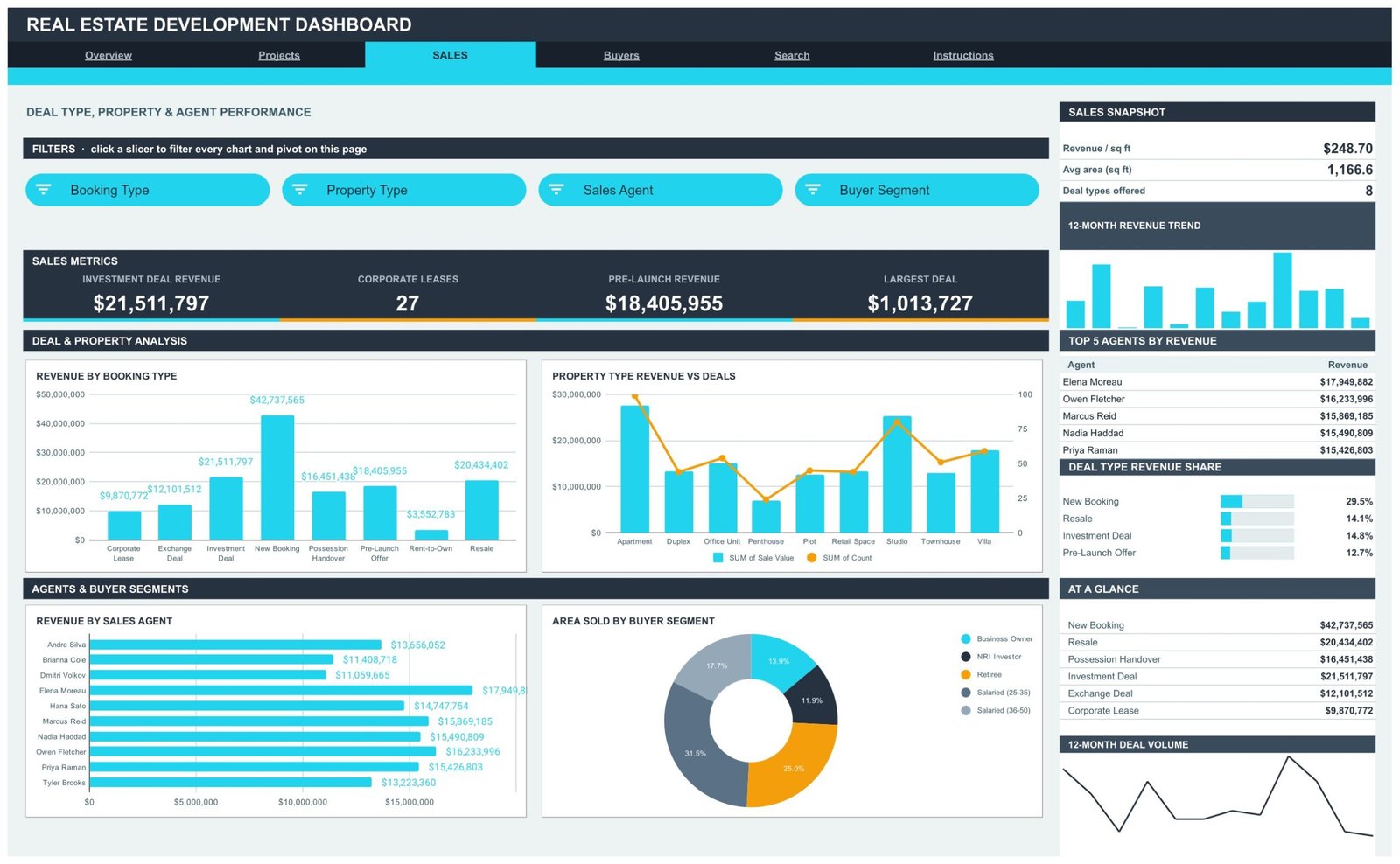
Task: Open the Sales Agent slicer
Action: (661, 190)
